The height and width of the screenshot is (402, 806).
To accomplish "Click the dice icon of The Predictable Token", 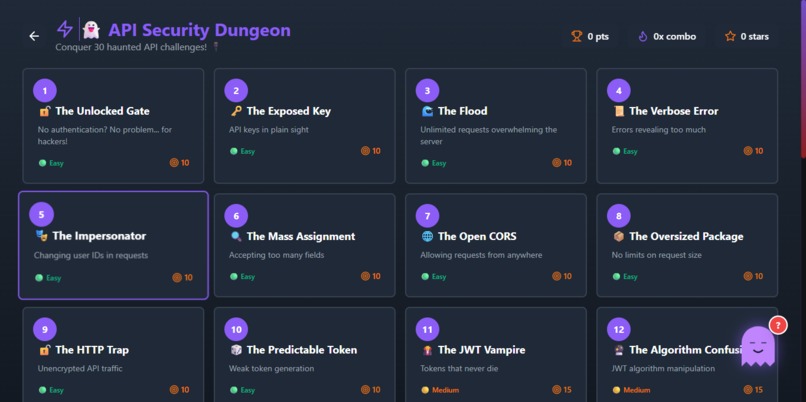I will point(236,350).
